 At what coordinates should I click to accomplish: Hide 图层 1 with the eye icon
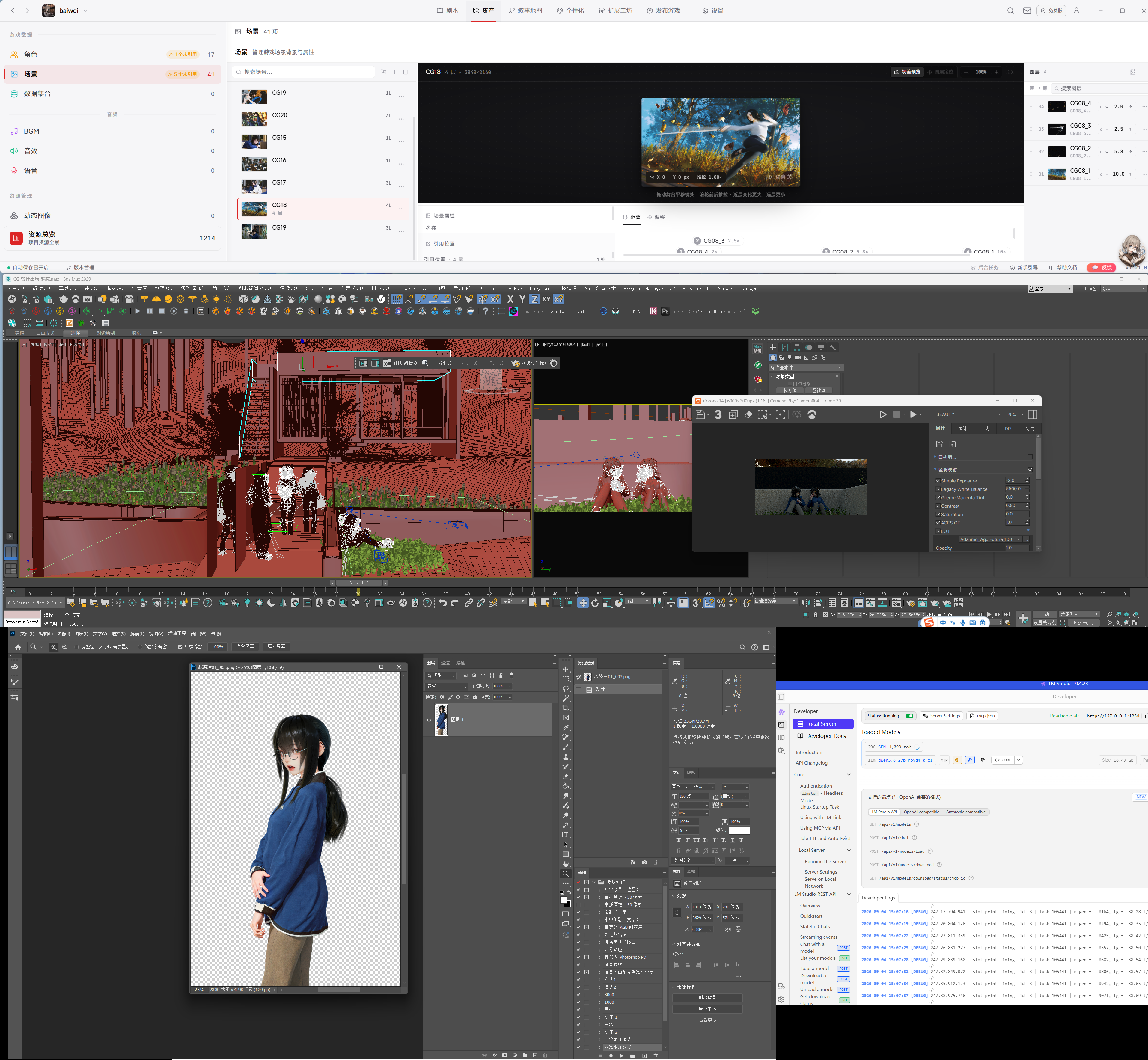coord(429,720)
